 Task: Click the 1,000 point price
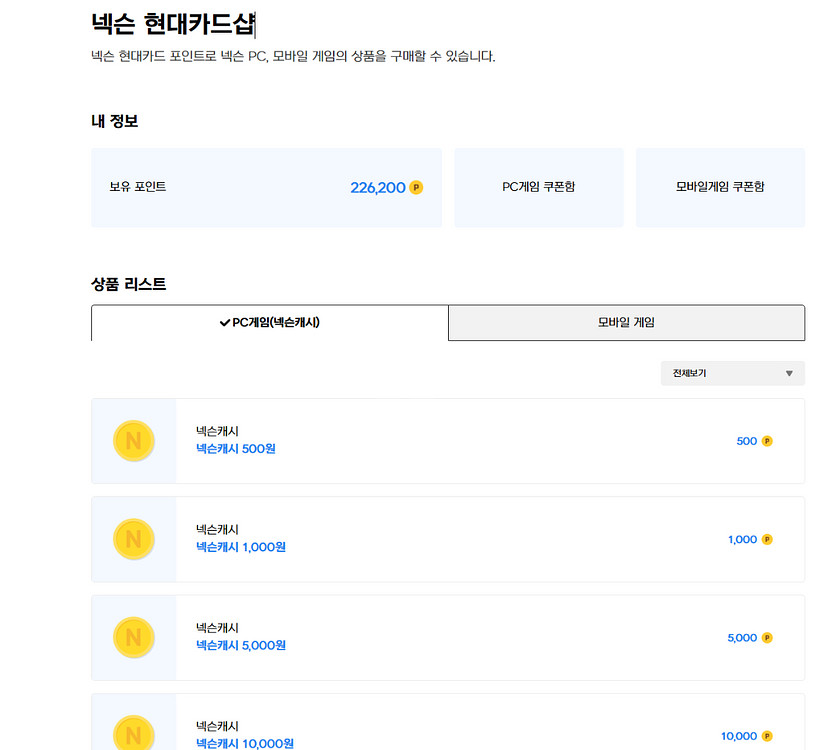pos(742,539)
